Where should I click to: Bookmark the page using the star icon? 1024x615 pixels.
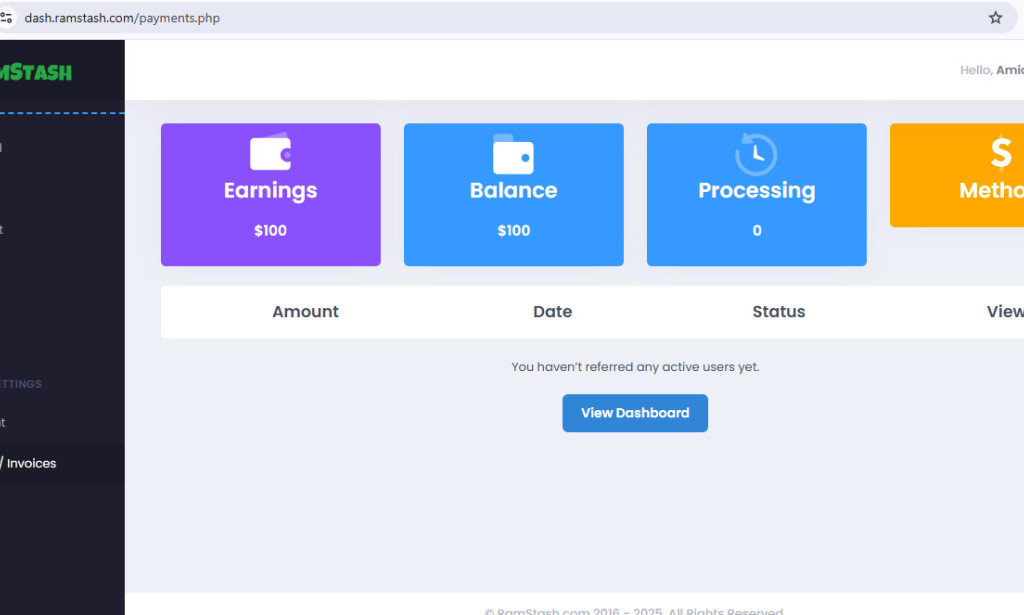click(x=995, y=17)
